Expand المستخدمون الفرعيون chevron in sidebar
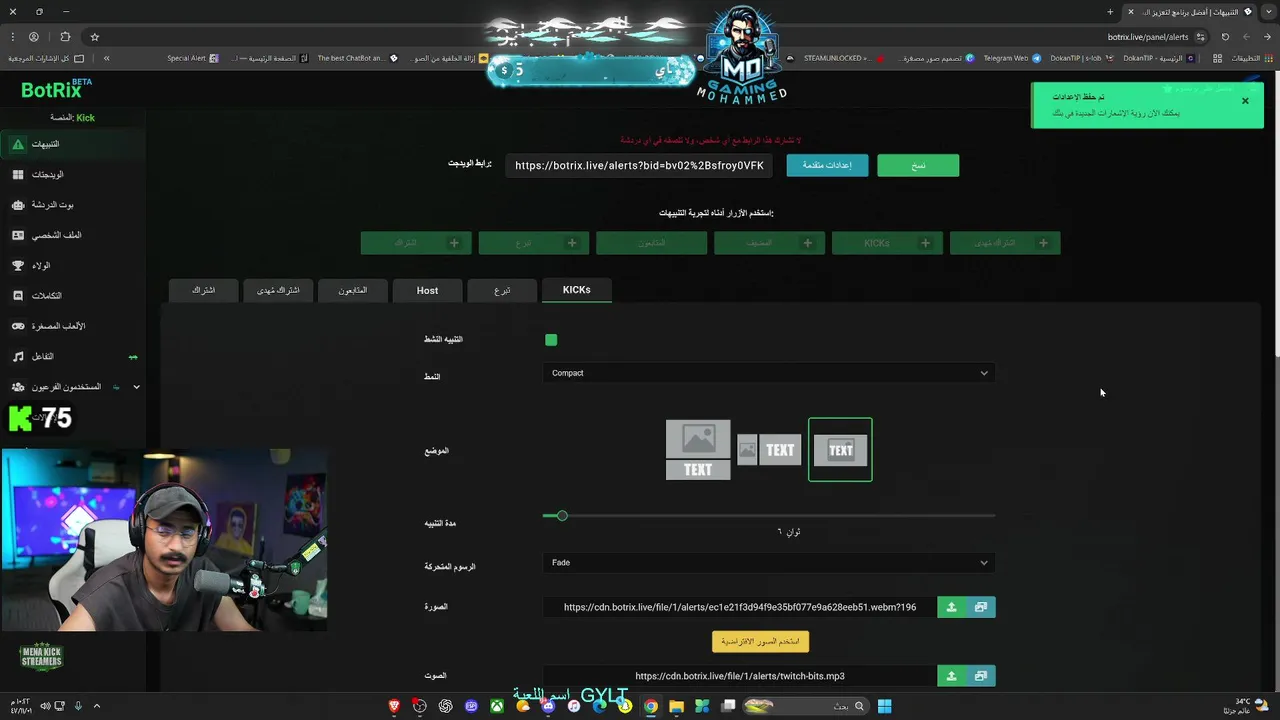Screen dimensions: 1280x720 click(136, 387)
